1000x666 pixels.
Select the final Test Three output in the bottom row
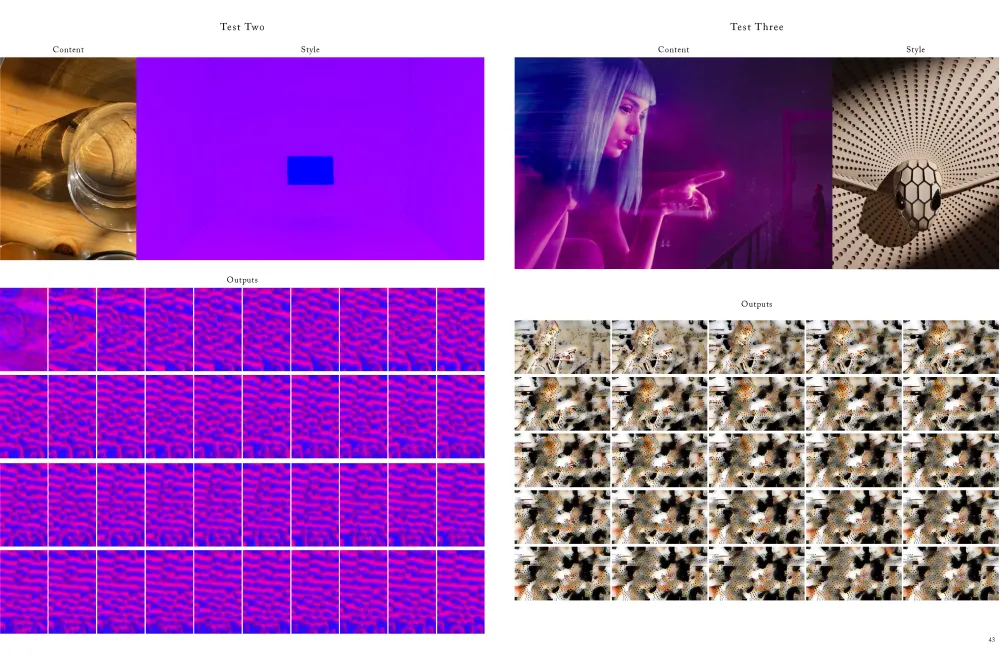click(951, 573)
